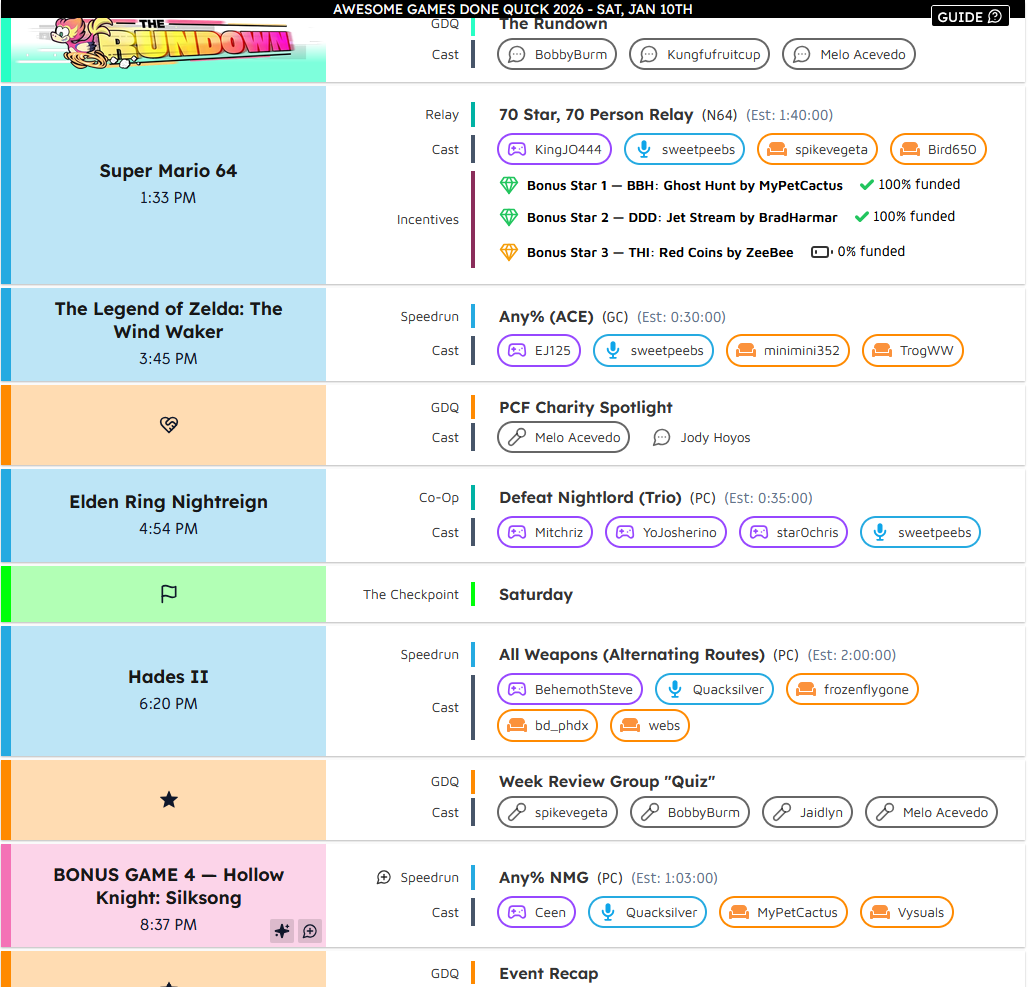Viewport: 1031px width, 987px height.
Task: Click the add-comment icon on Silksong block
Action: [310, 931]
